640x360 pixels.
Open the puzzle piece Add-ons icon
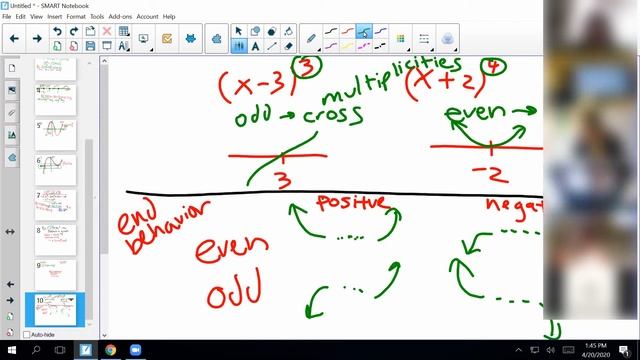coord(217,39)
